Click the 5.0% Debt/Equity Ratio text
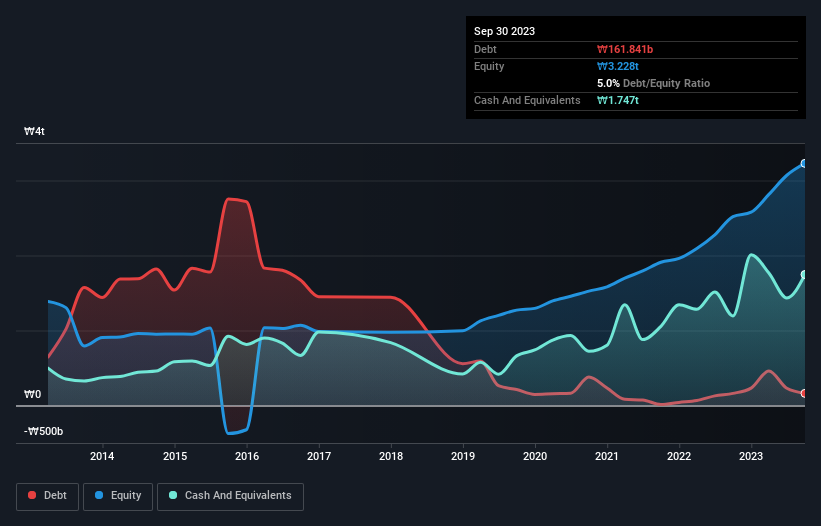821x526 pixels. (x=653, y=83)
